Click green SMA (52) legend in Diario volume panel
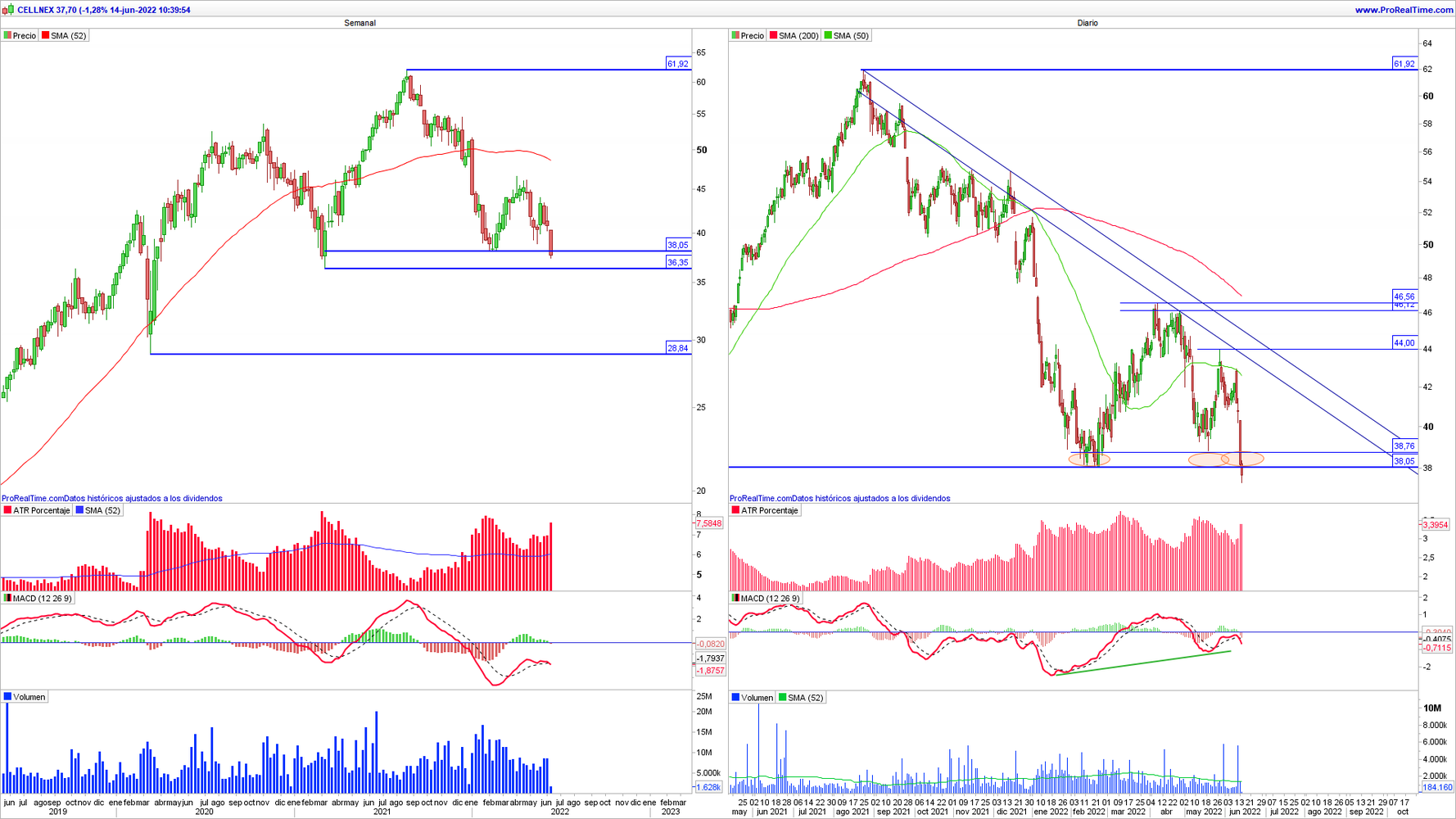 pos(801,698)
